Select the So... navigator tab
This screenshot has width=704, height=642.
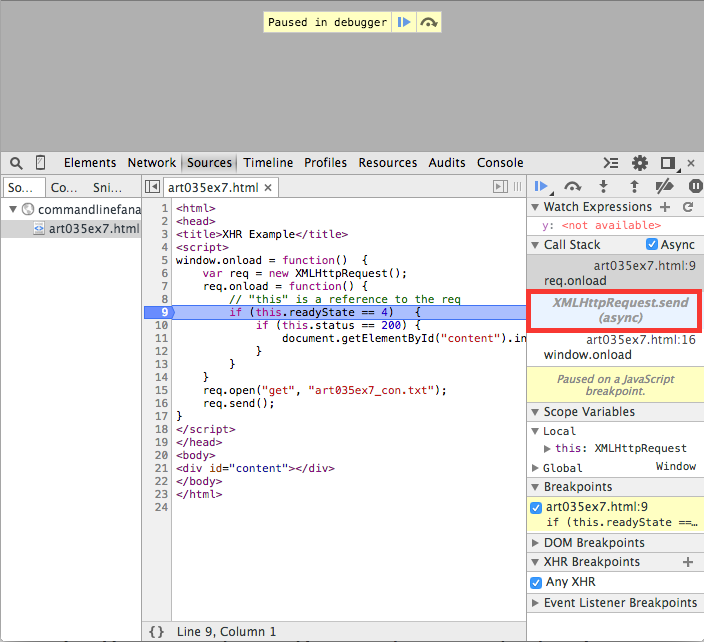[24, 187]
